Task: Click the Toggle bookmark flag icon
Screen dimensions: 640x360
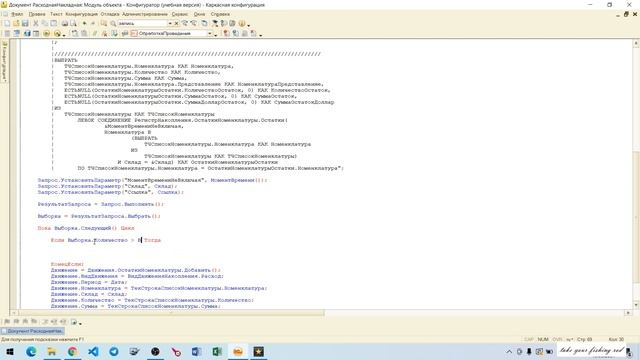Action: [x=7, y=322]
